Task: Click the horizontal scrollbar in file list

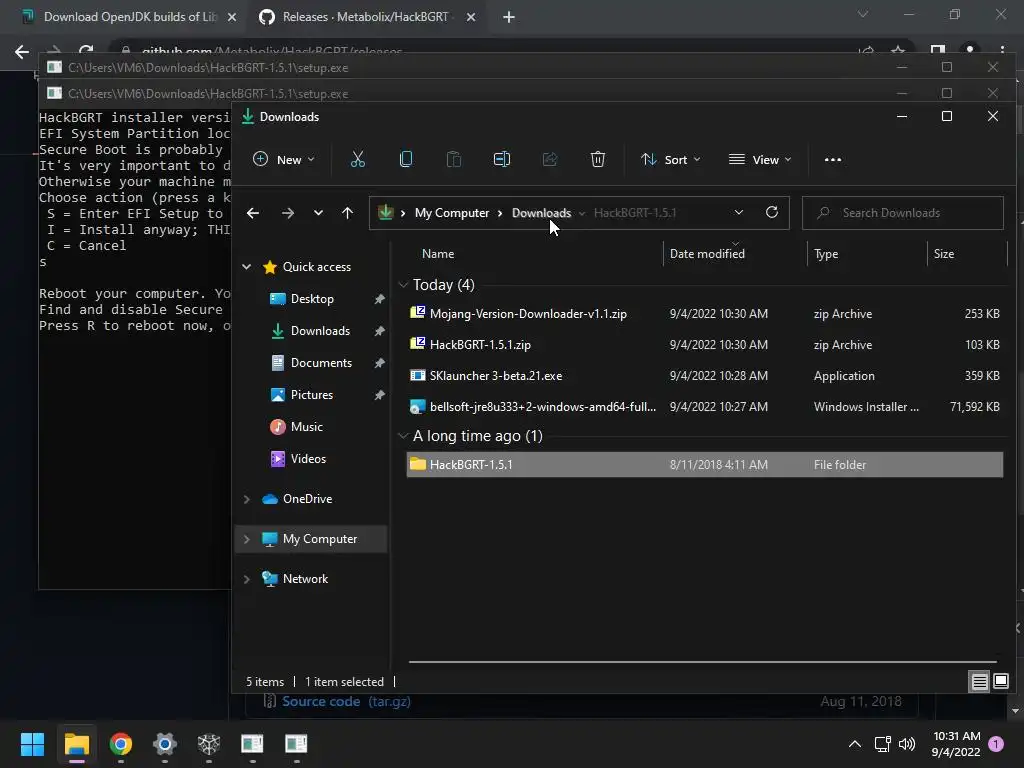Action: pyautogui.click(x=702, y=662)
